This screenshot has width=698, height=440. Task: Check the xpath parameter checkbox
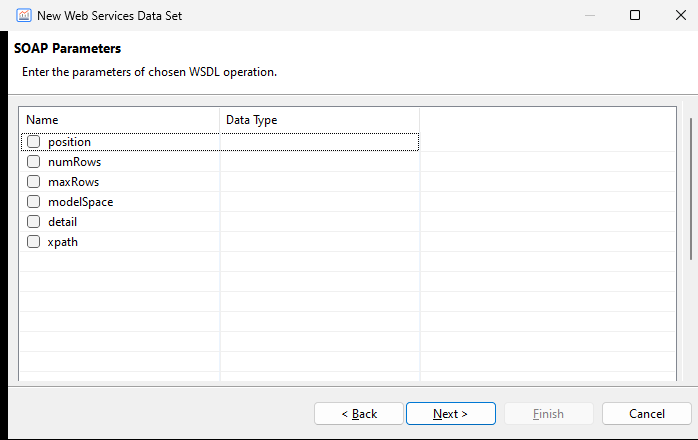coord(33,242)
